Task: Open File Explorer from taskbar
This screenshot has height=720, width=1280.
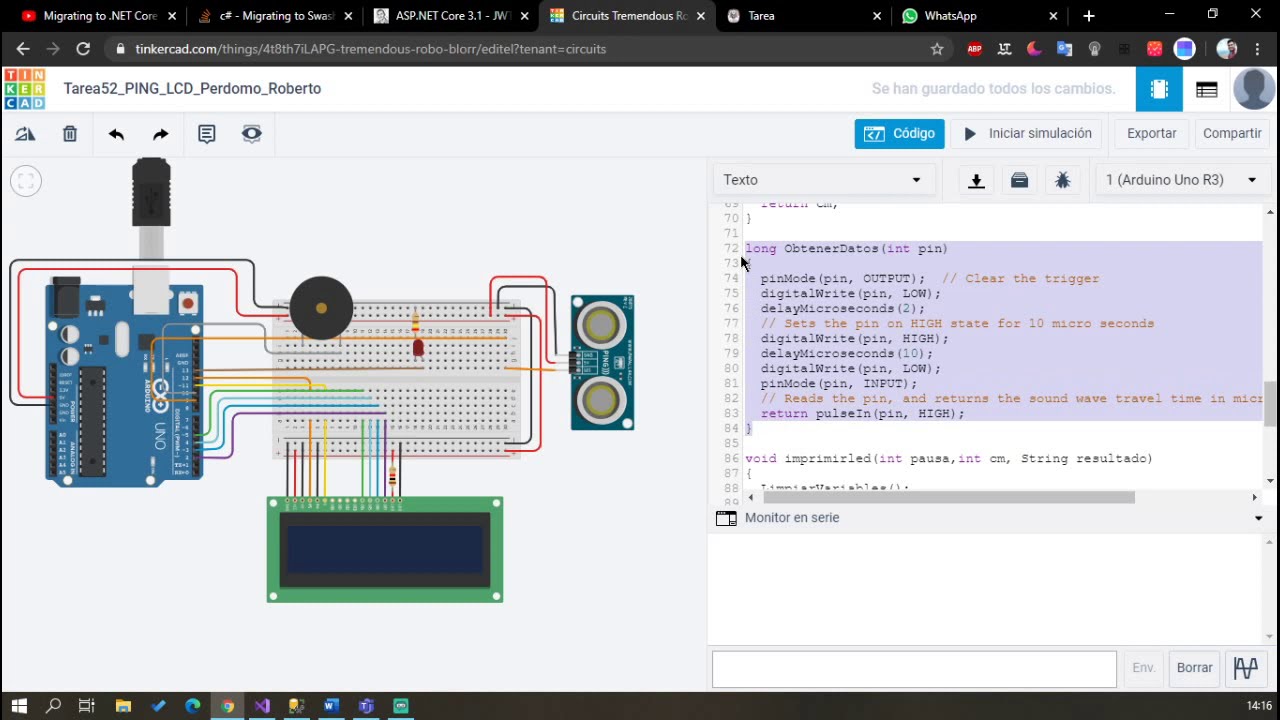Action: [123, 706]
